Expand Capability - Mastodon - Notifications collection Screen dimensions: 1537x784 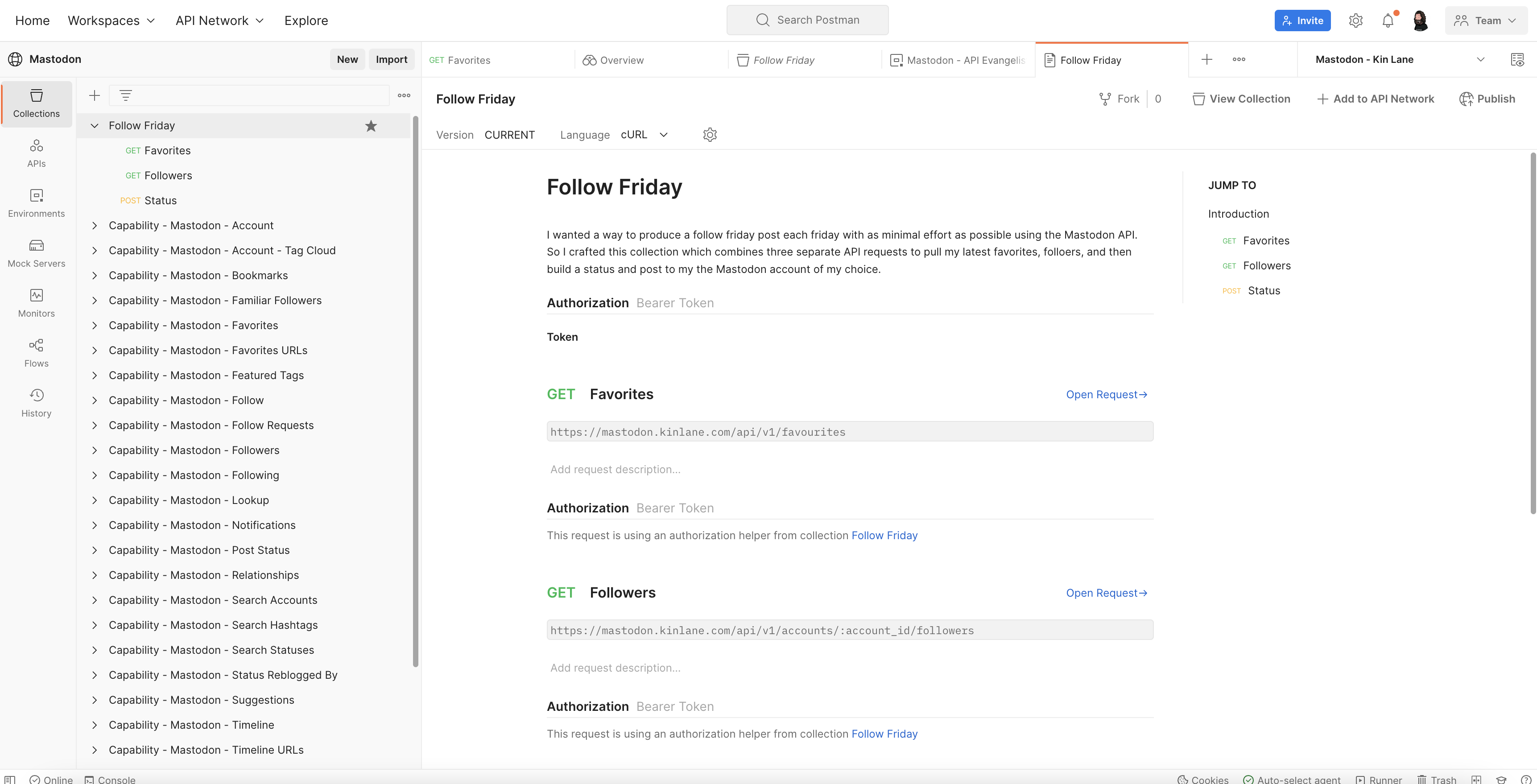(94, 525)
